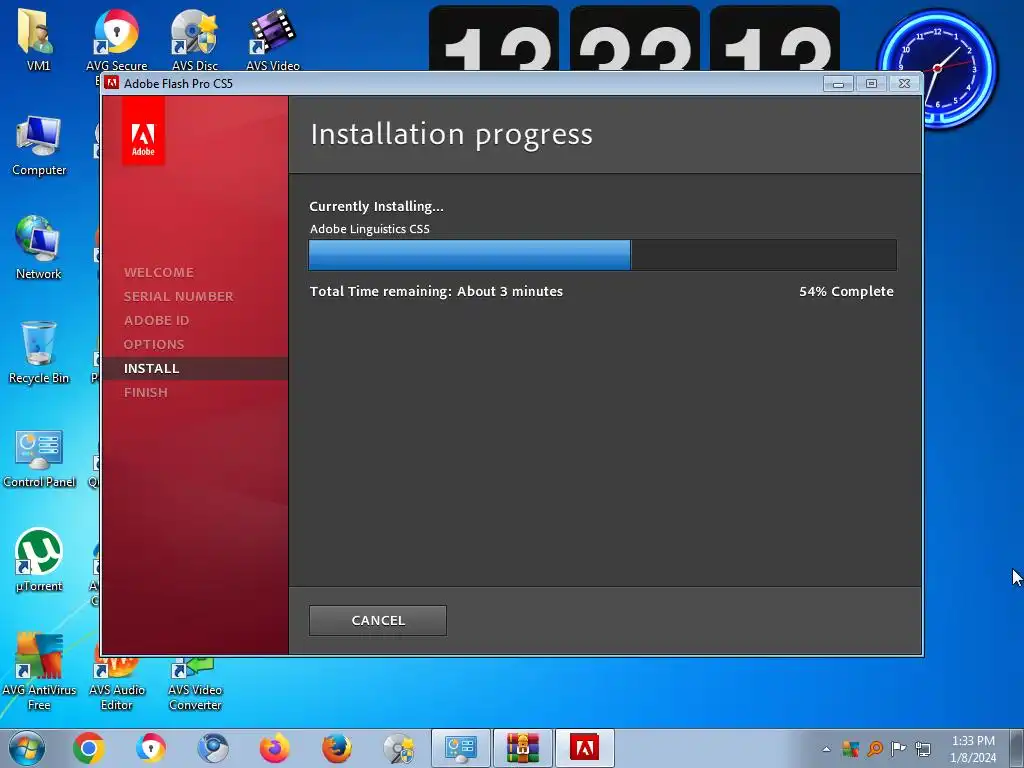Click the Adobe icon in window title bar
The width and height of the screenshot is (1024, 768).
112,83
